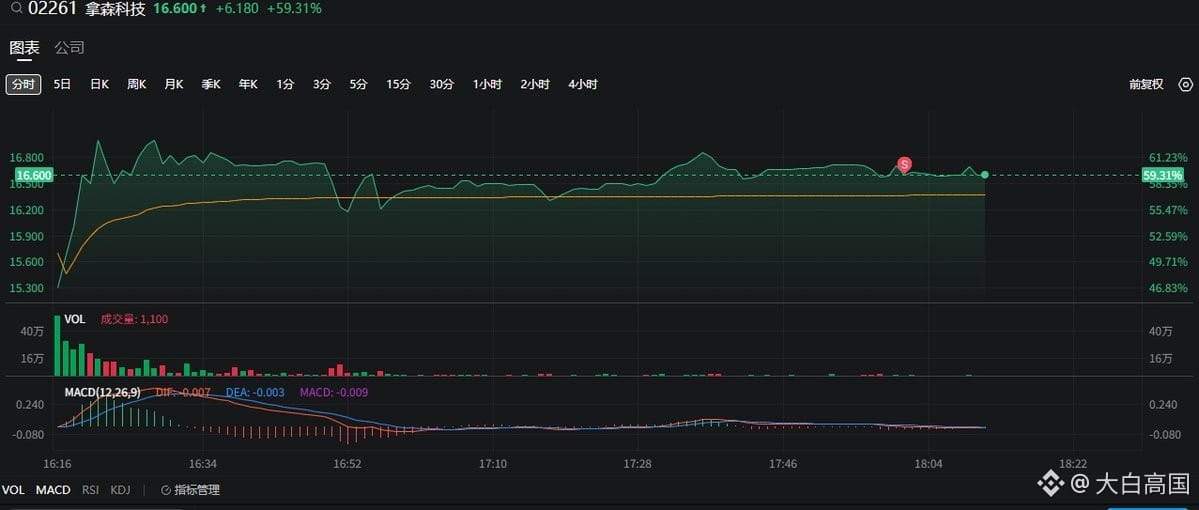Select the 4小时 interval

tap(583, 84)
